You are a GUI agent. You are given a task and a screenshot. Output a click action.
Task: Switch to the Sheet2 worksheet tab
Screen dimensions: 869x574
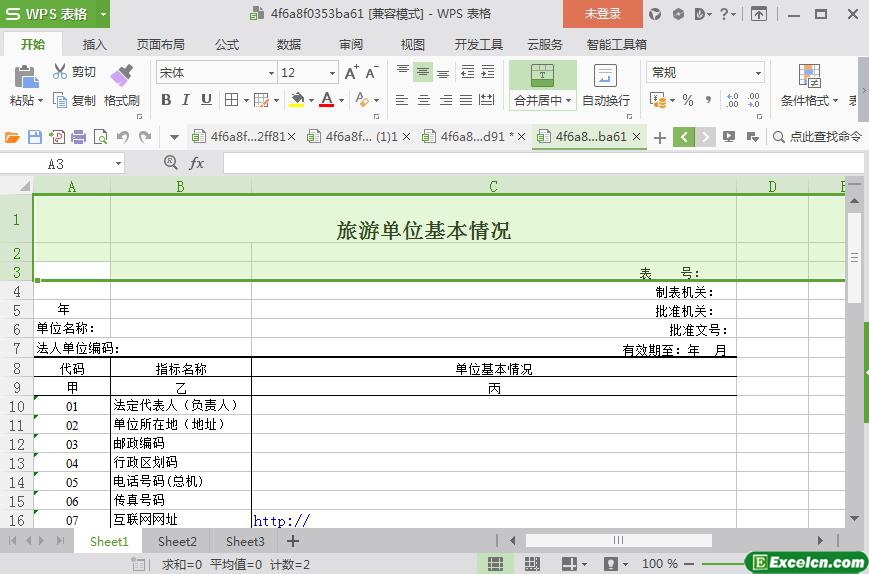(x=177, y=541)
